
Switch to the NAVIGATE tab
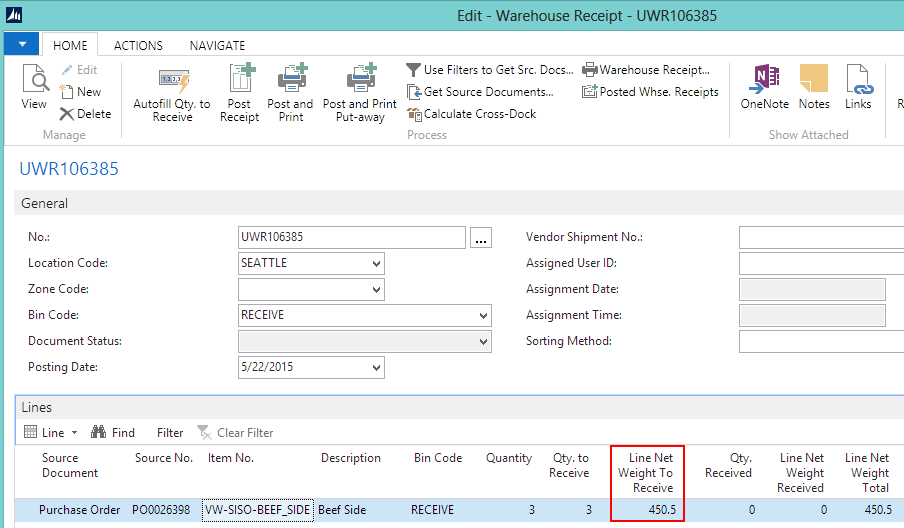(217, 45)
